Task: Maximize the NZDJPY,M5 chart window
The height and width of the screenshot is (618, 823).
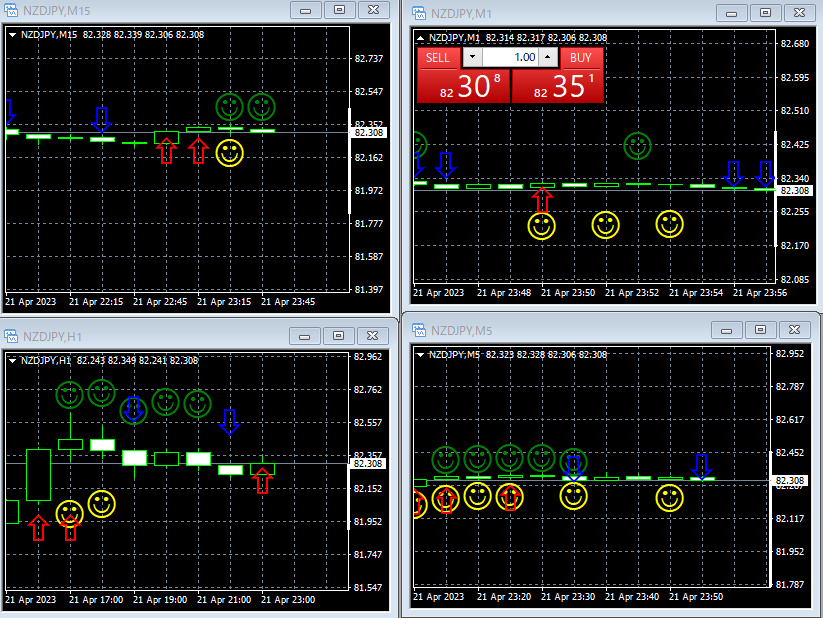Action: pos(761,330)
